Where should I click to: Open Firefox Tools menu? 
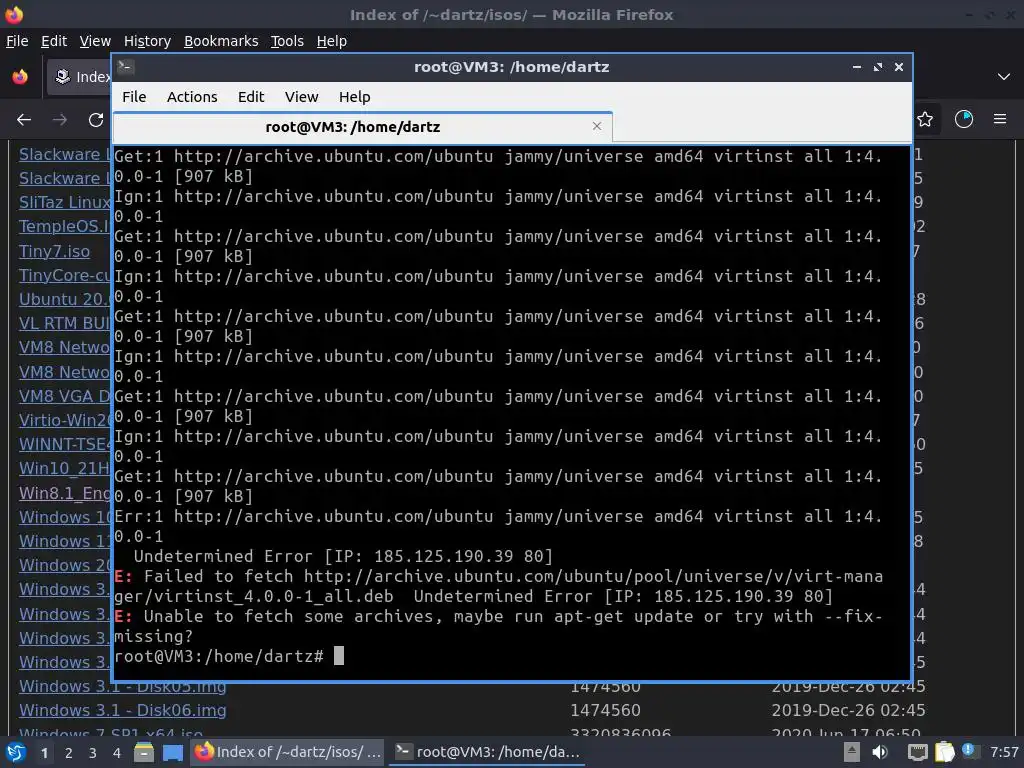(x=287, y=41)
